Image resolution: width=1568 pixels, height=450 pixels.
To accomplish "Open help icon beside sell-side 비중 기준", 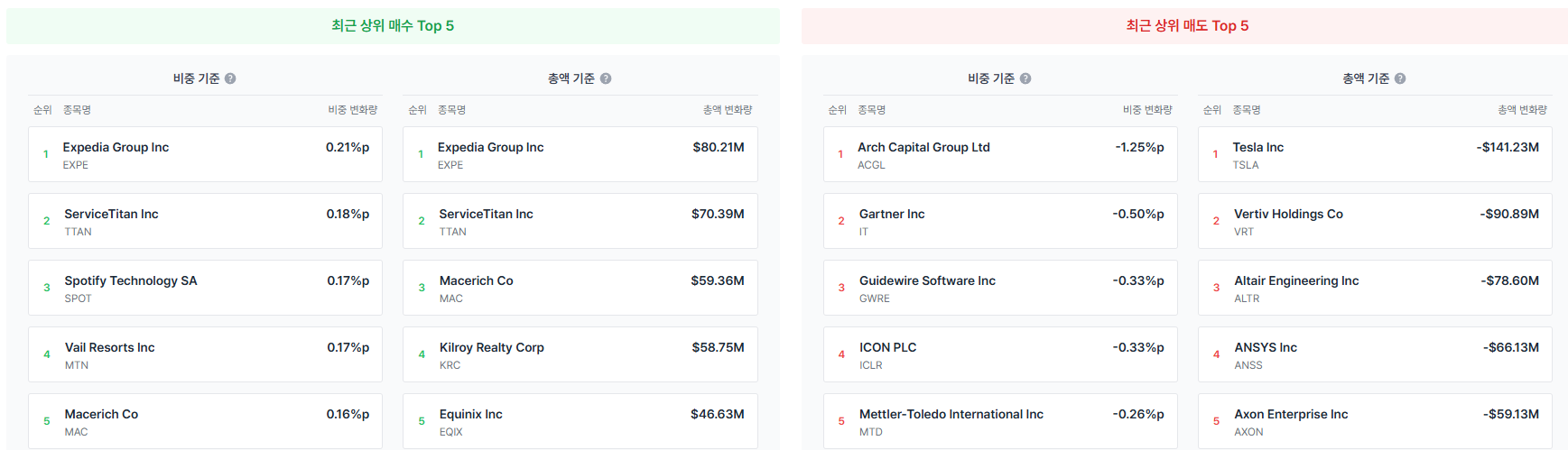I will 1025,78.
